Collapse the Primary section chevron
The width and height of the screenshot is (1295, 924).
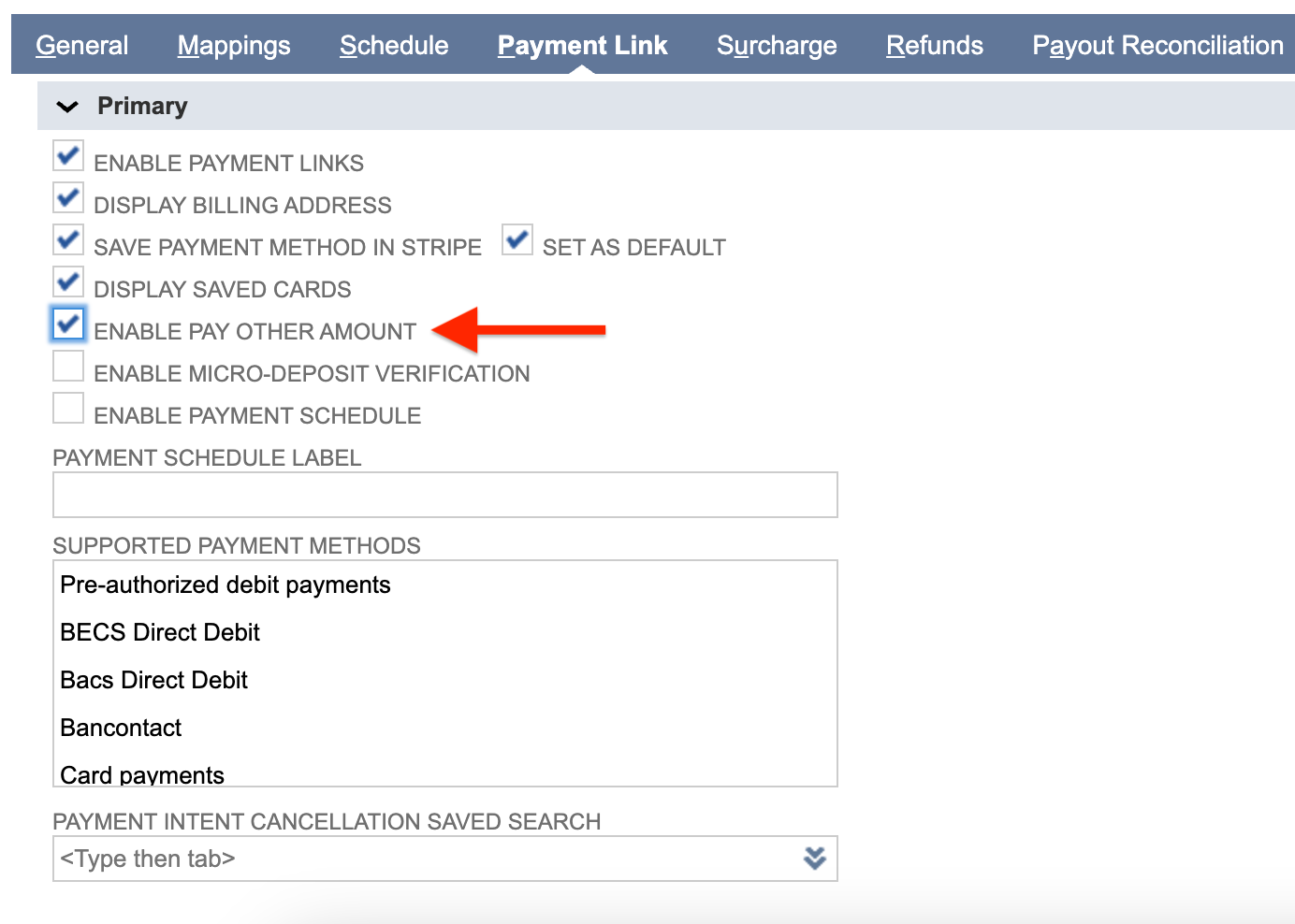coord(66,106)
